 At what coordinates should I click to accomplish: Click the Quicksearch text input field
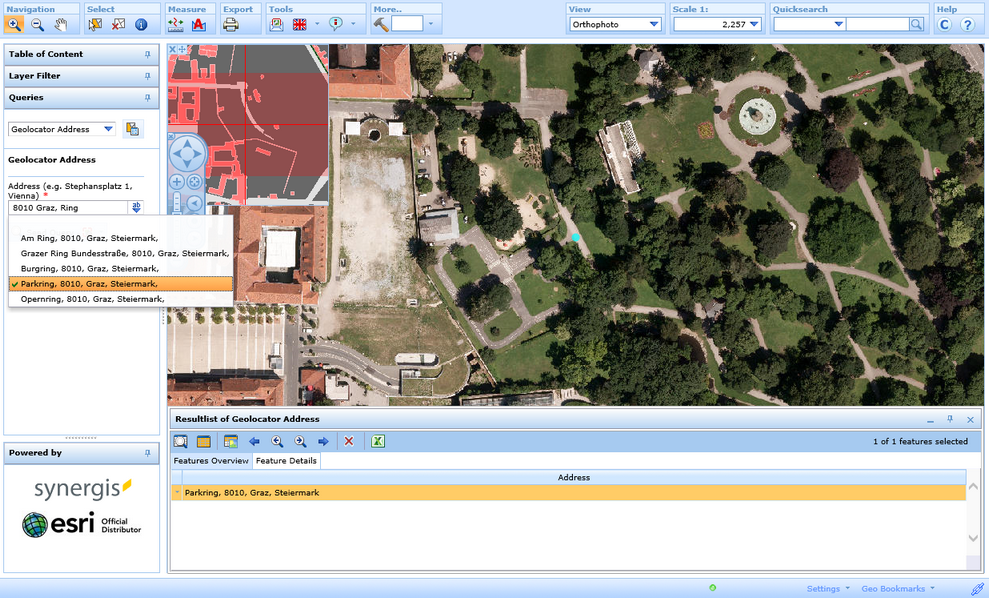click(877, 24)
